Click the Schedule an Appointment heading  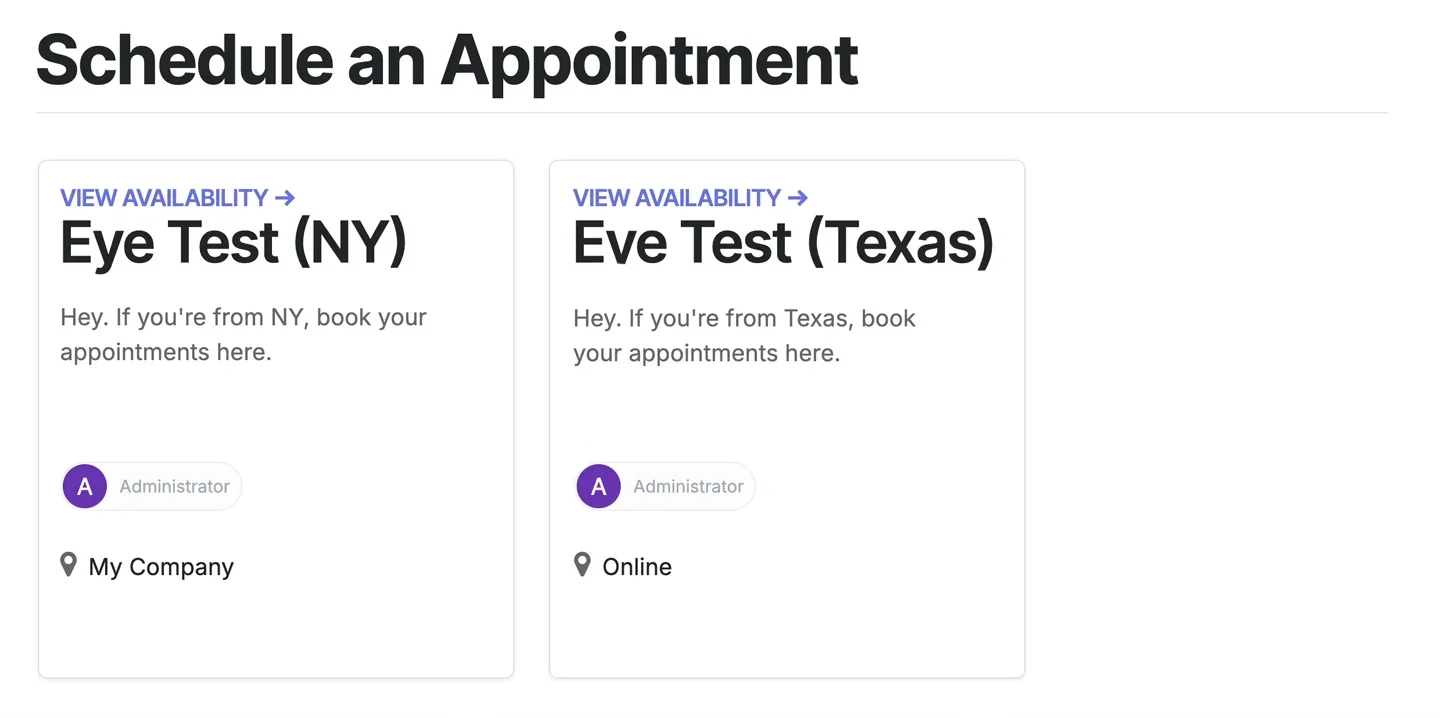click(447, 59)
